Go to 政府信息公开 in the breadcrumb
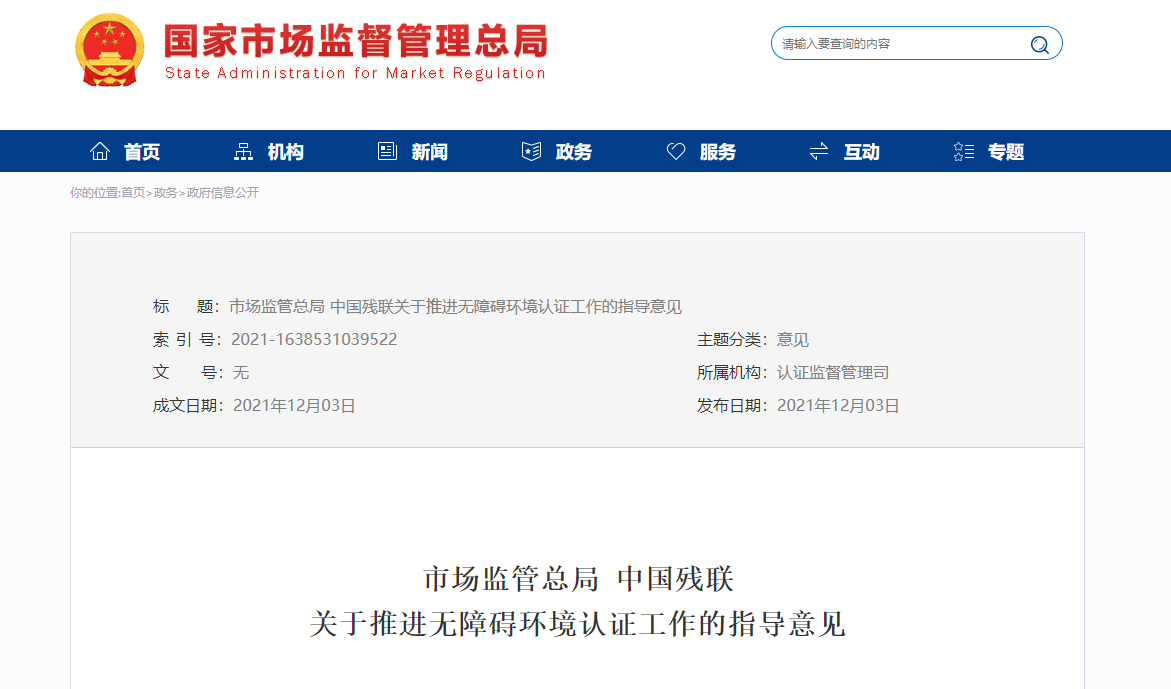The height and width of the screenshot is (689, 1171). (x=223, y=193)
